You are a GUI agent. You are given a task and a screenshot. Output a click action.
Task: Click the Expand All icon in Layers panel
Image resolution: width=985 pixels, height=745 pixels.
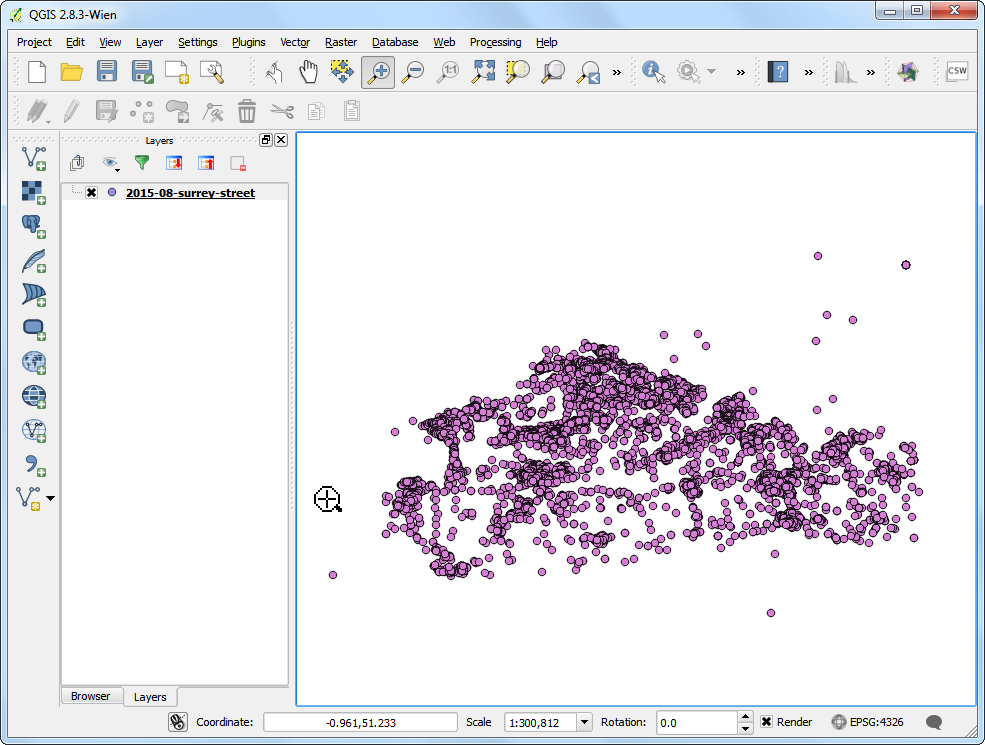point(174,163)
